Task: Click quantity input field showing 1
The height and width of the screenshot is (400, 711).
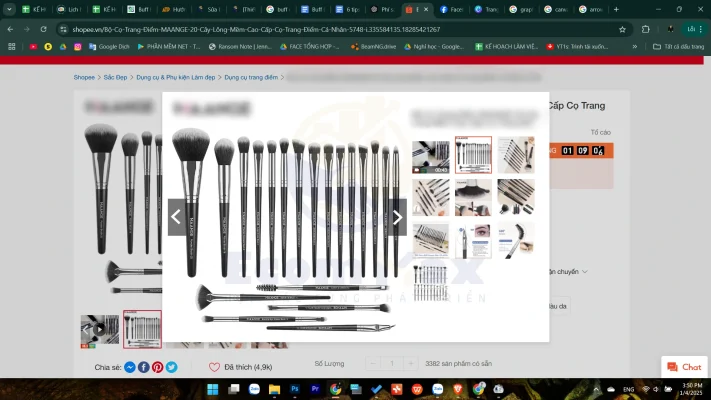Action: pyautogui.click(x=392, y=363)
